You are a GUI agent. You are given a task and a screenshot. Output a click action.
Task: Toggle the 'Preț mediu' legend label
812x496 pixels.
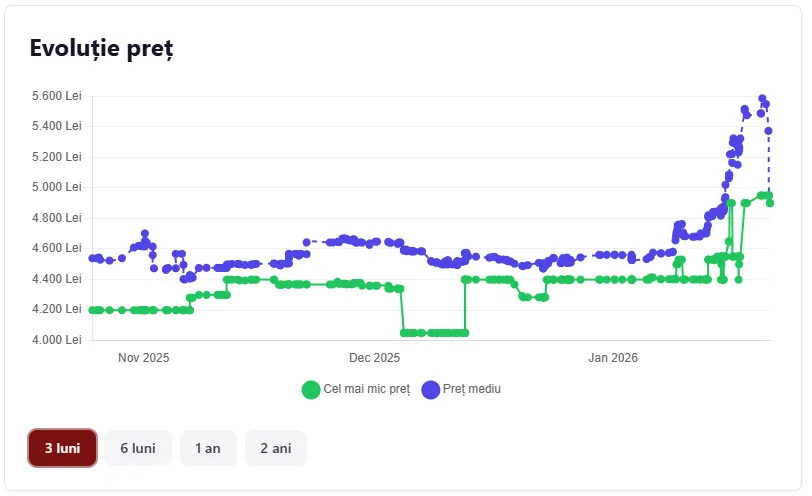pyautogui.click(x=473, y=389)
